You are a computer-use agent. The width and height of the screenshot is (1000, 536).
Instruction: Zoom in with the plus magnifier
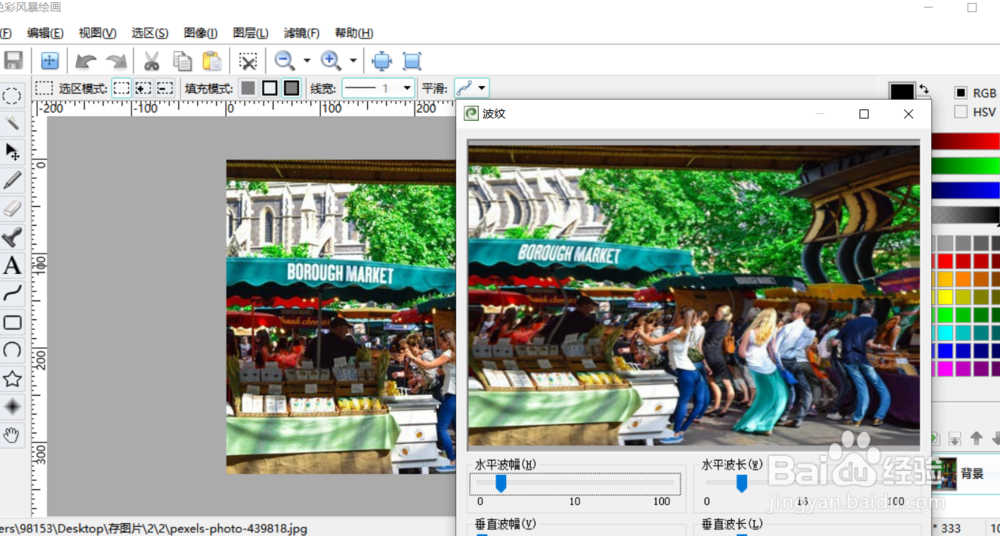point(330,61)
